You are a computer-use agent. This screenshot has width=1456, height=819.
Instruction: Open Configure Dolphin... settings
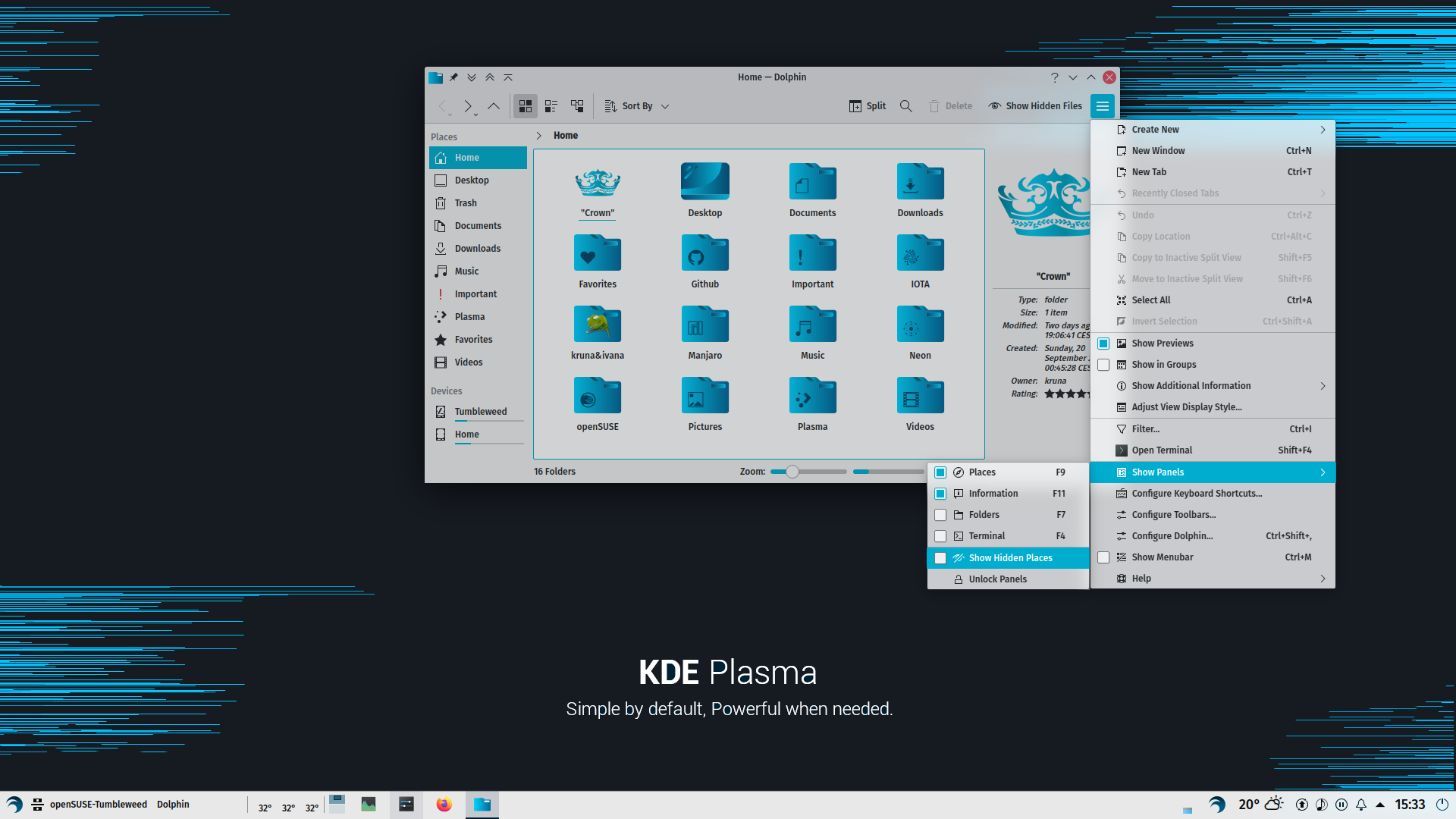(1213, 536)
